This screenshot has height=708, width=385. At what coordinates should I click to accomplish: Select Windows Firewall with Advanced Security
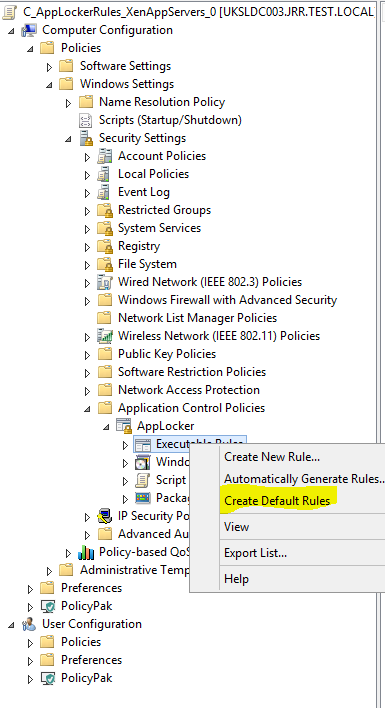[227, 300]
